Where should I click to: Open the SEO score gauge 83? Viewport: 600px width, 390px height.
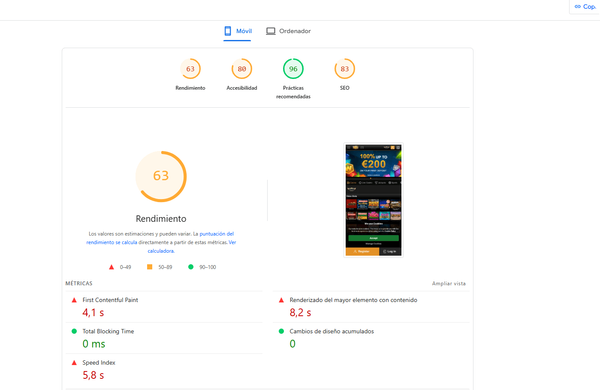tap(344, 69)
